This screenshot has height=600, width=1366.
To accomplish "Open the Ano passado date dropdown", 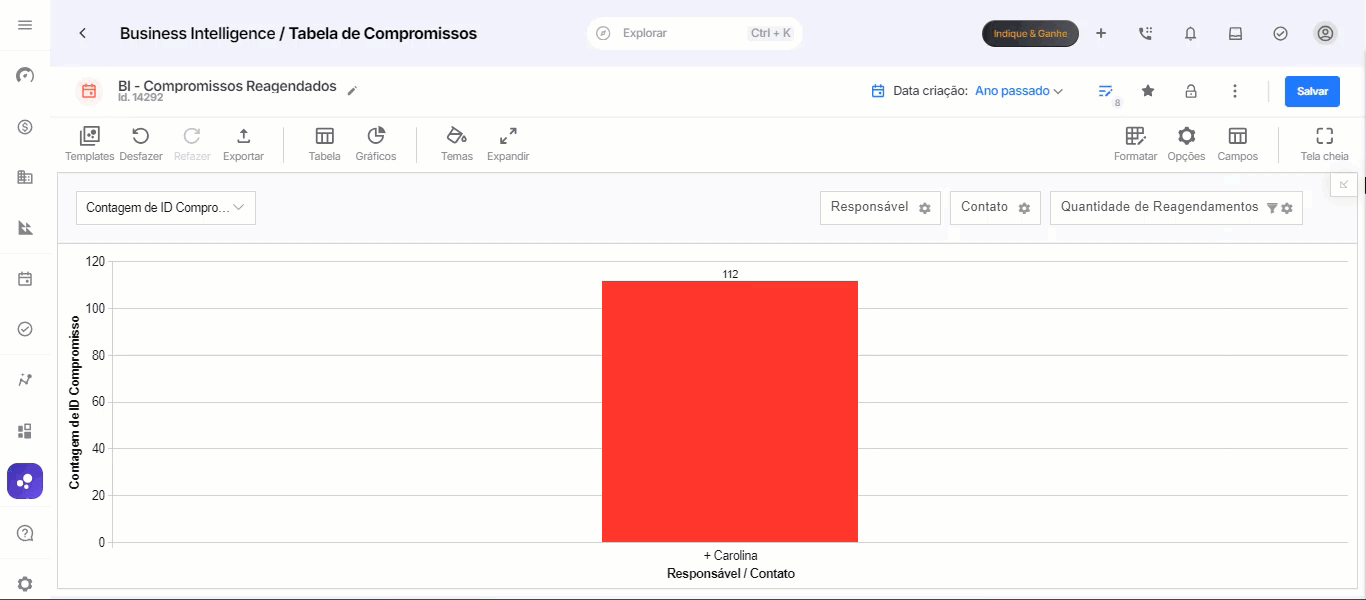I will (1018, 91).
